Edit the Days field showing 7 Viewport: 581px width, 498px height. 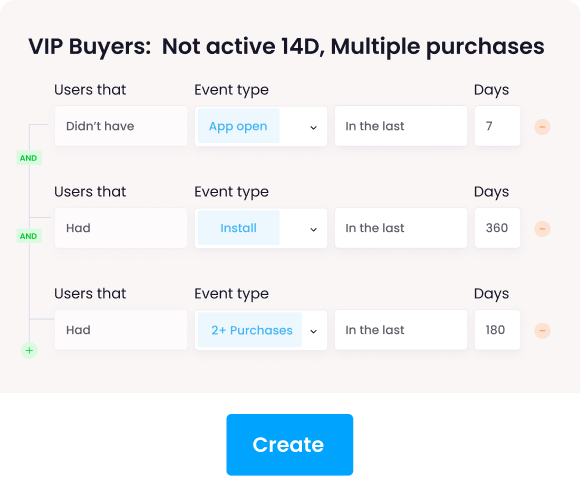pos(497,126)
